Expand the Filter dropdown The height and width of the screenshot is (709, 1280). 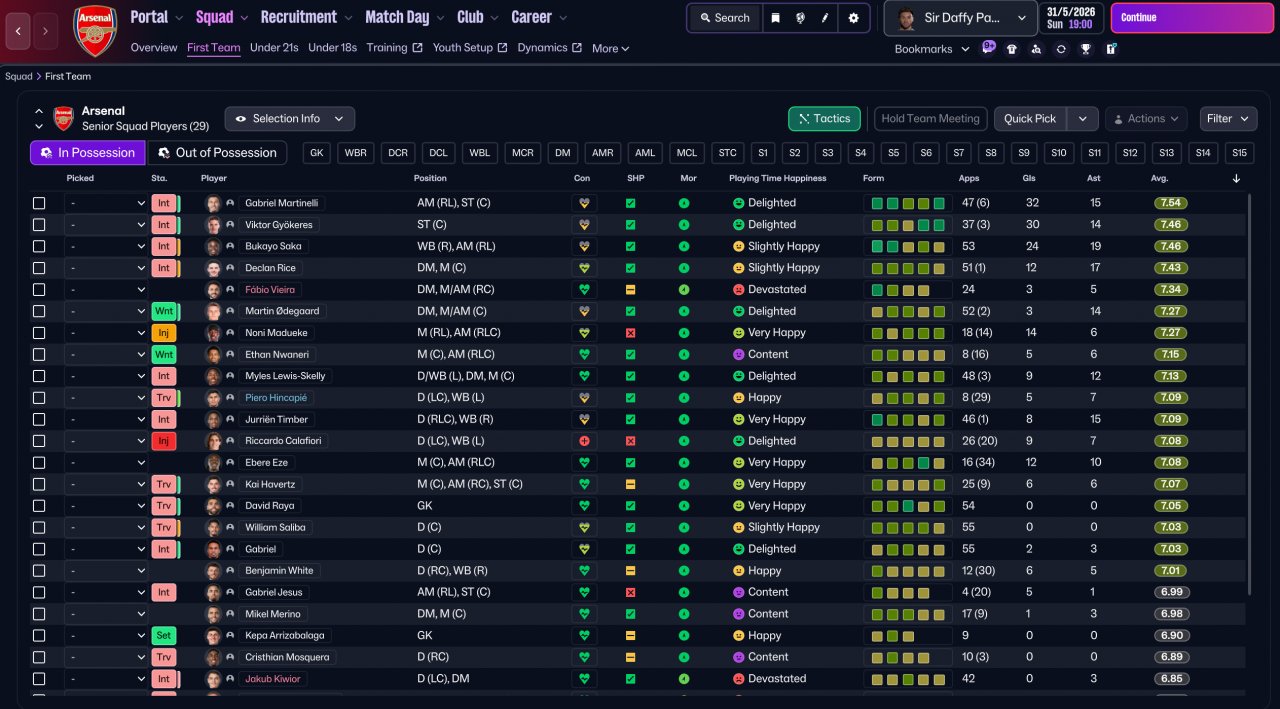point(1228,119)
